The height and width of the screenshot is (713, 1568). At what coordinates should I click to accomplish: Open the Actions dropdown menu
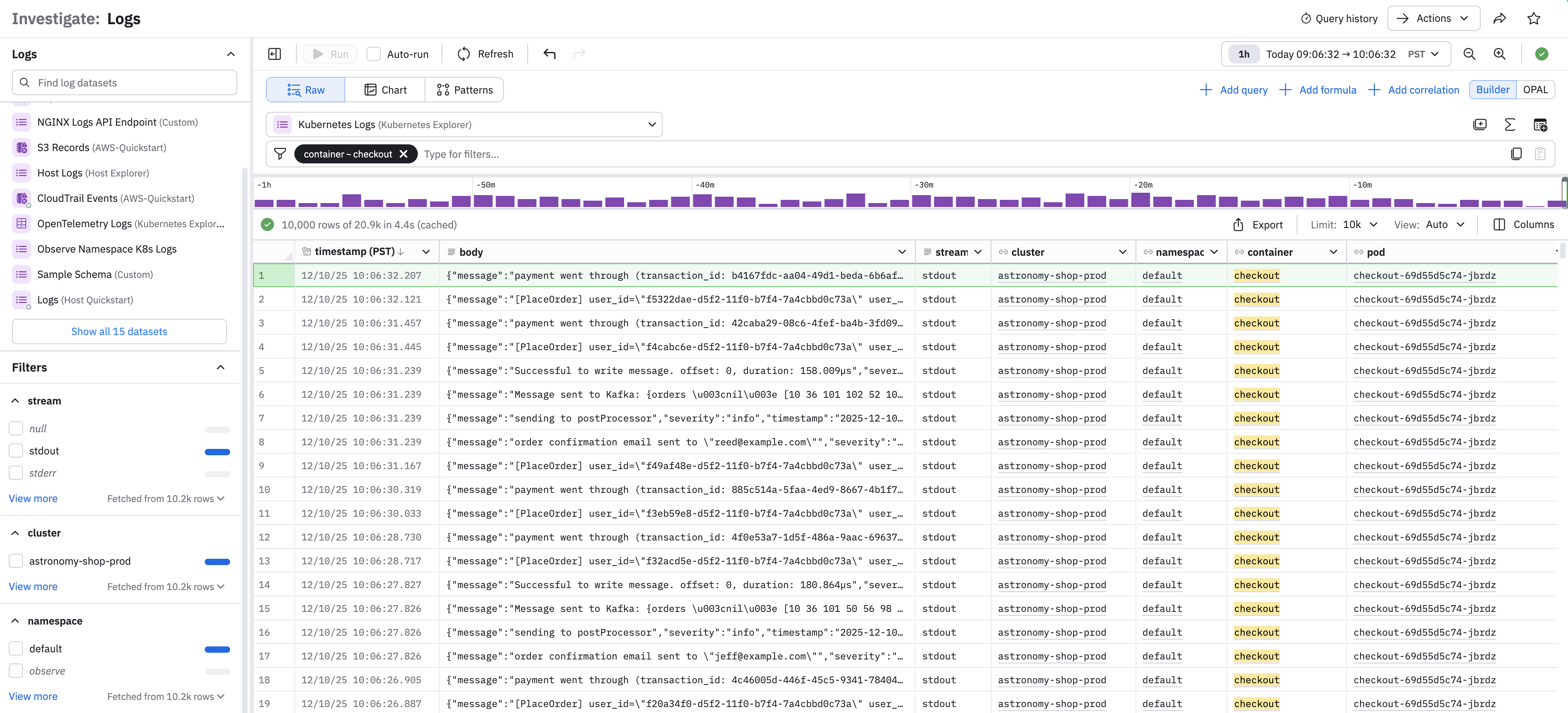(x=1433, y=18)
